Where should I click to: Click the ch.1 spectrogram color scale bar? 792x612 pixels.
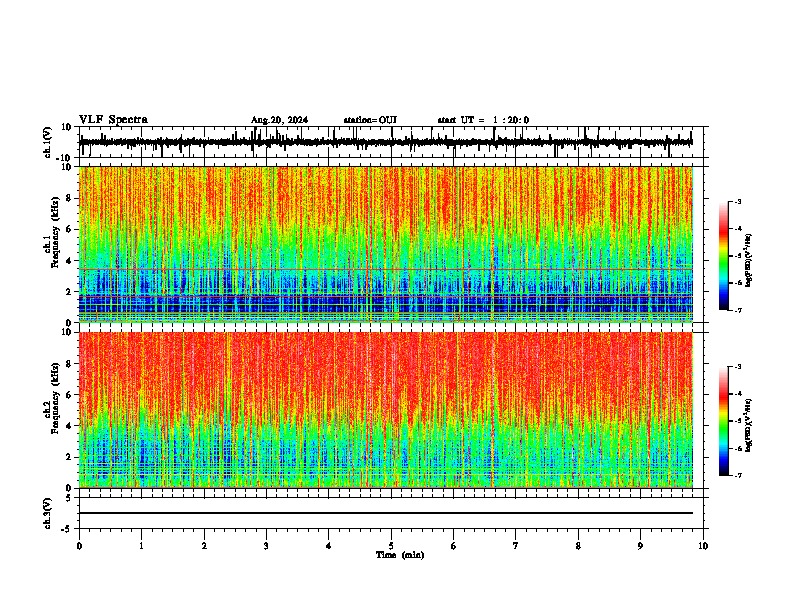(x=723, y=256)
